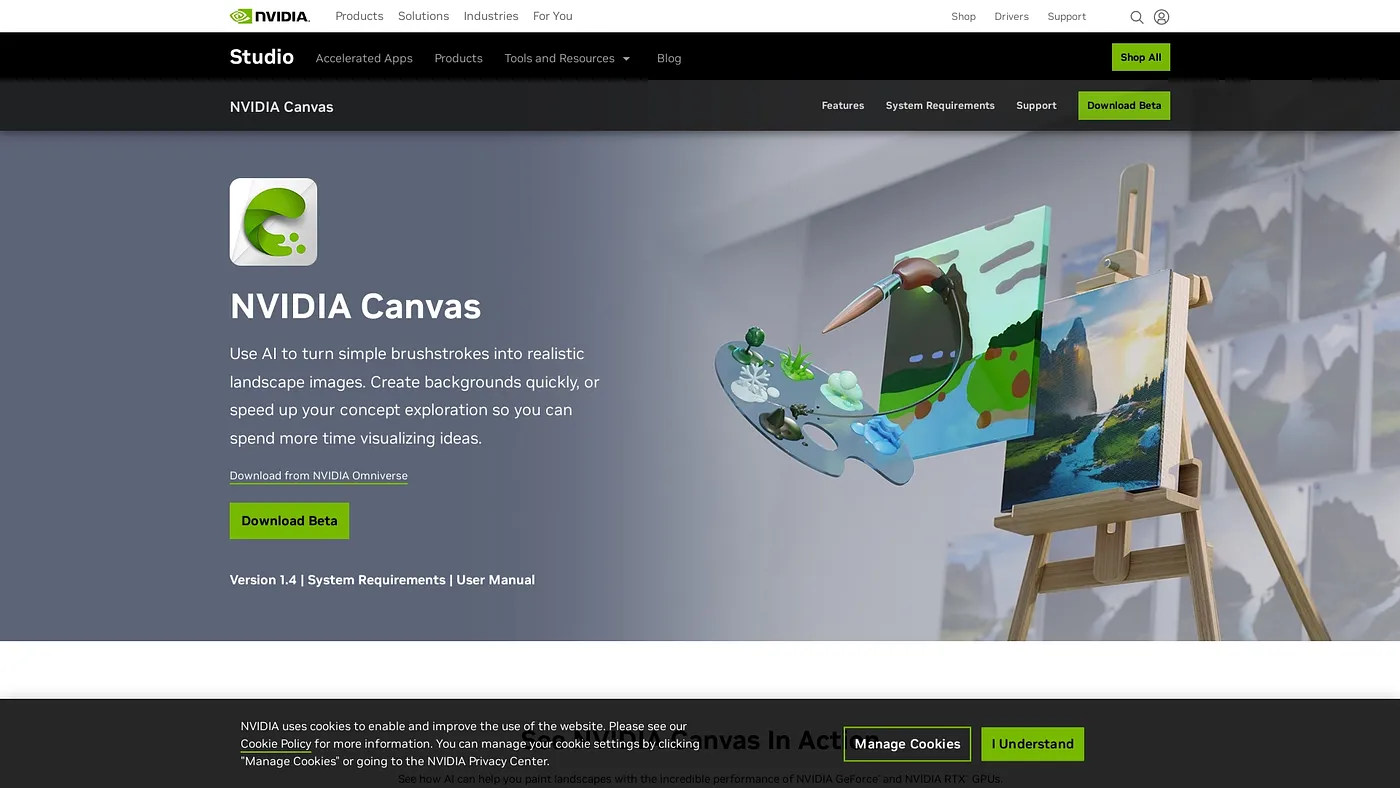Viewport: 1400px width, 788px height.
Task: Click Download Beta in the subnav
Action: (1124, 106)
